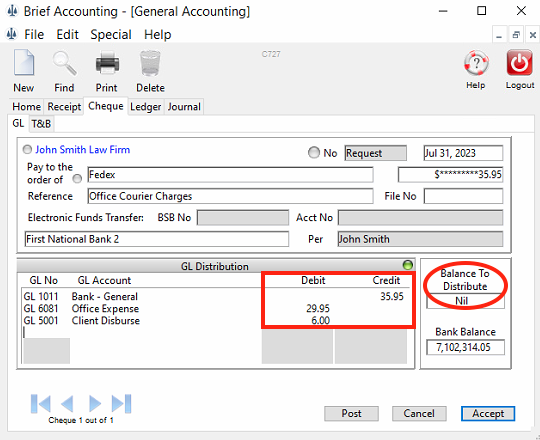
Task: Click the Print printer icon
Action: point(107,63)
